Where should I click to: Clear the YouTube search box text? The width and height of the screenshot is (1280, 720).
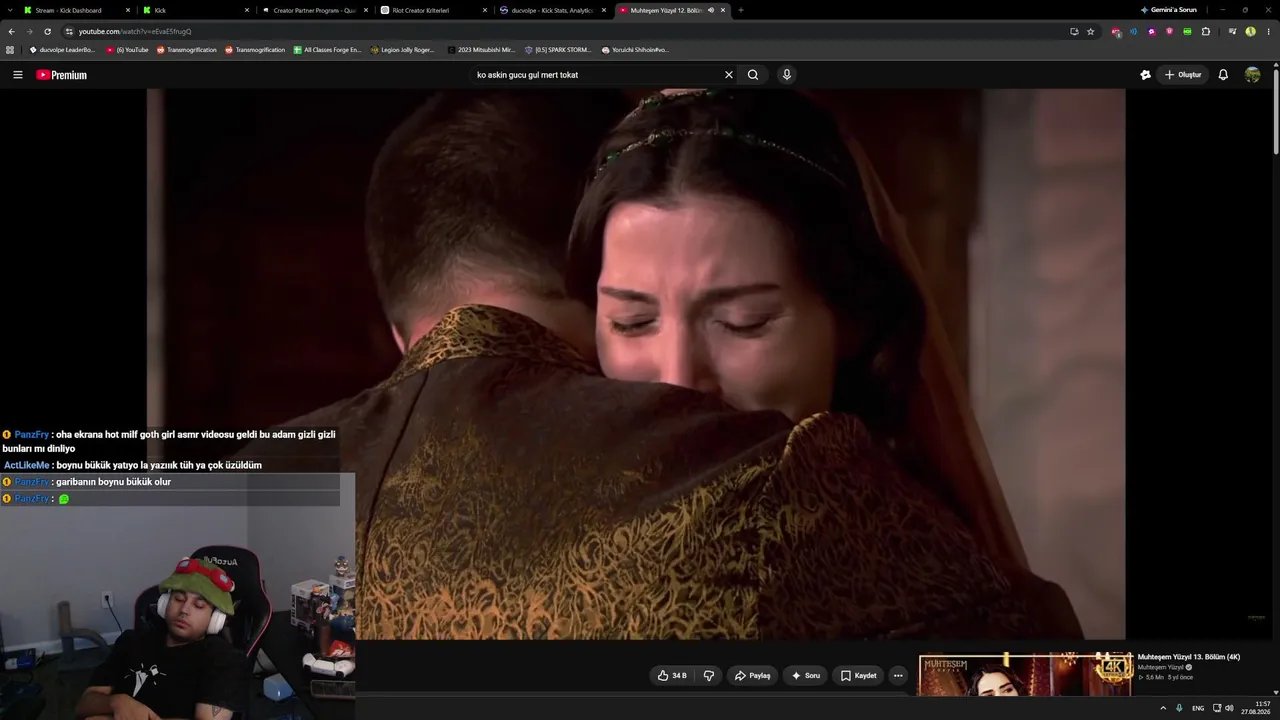point(729,75)
